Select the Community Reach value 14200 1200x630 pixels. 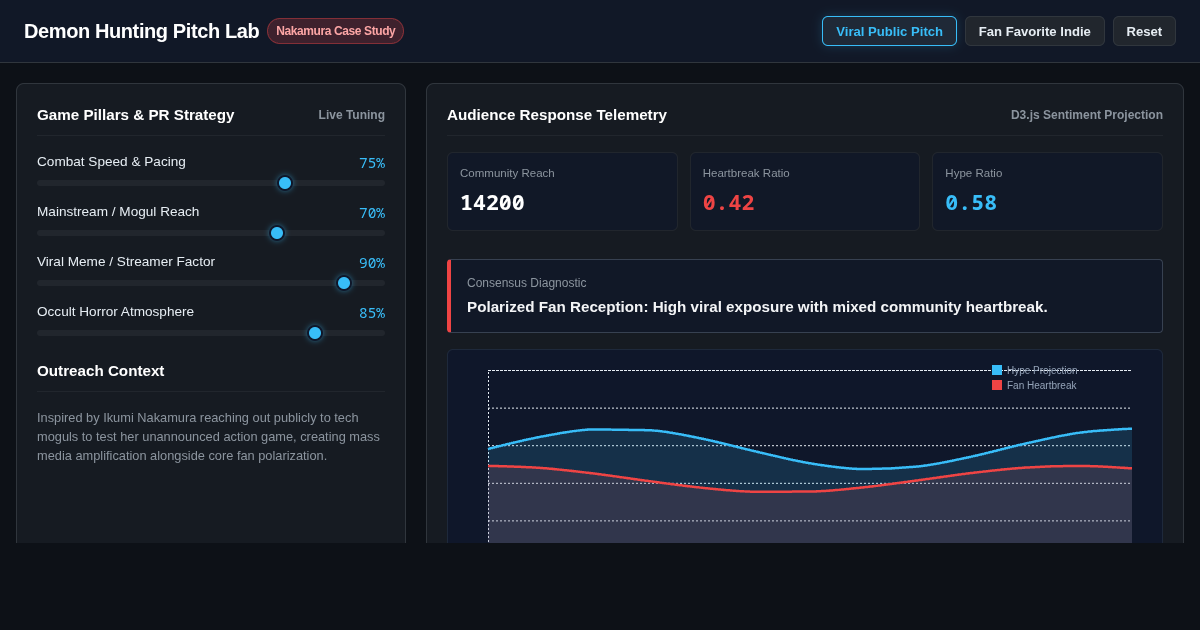[492, 203]
